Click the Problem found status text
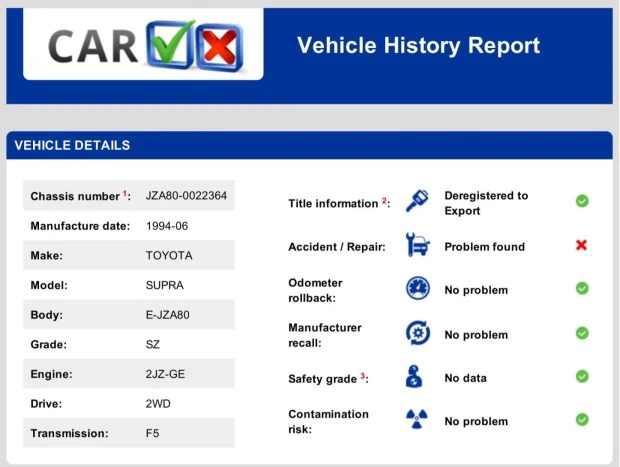Viewport: 620px width, 467px height. (x=485, y=247)
